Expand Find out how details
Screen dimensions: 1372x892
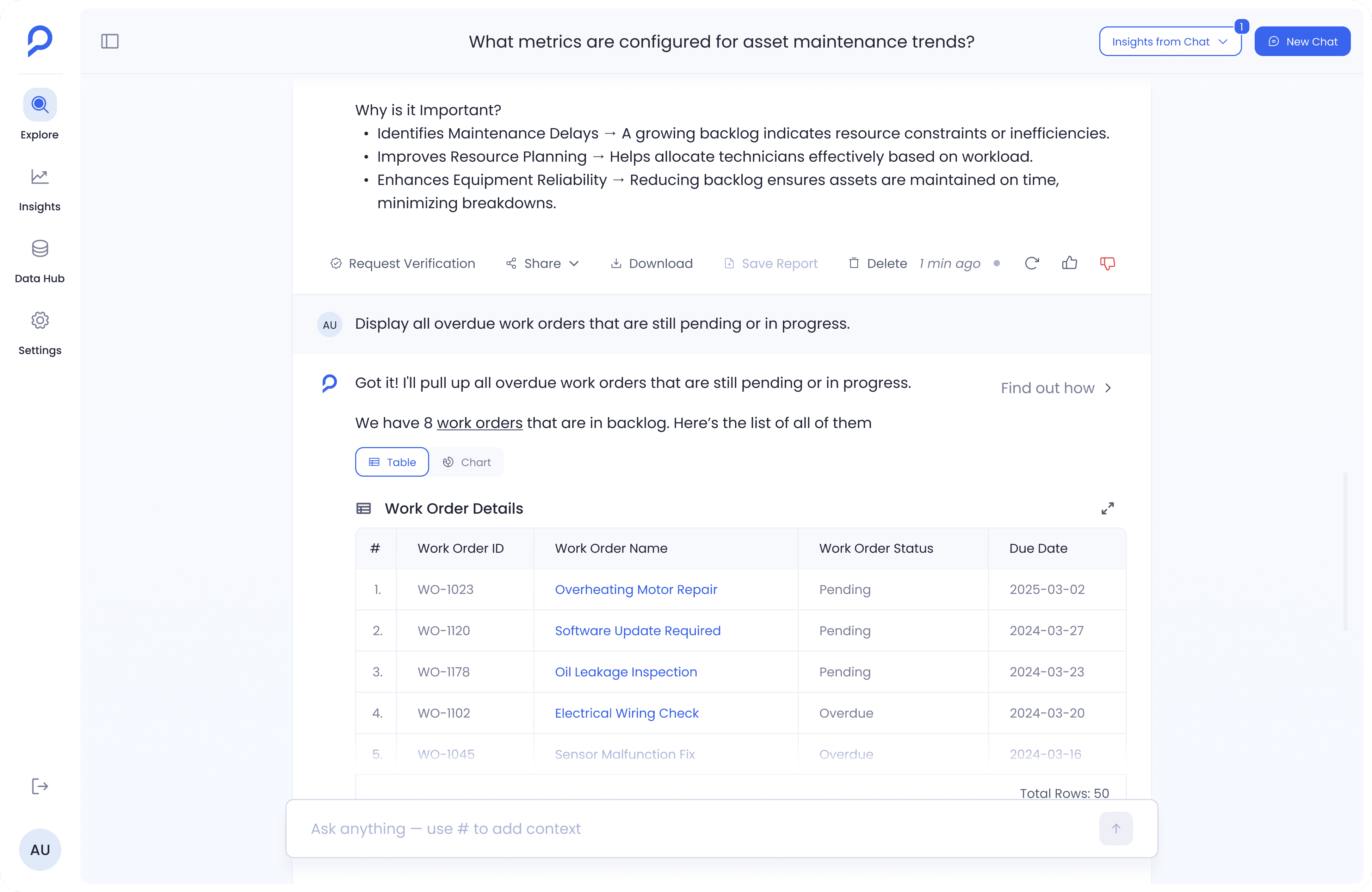coord(1056,388)
